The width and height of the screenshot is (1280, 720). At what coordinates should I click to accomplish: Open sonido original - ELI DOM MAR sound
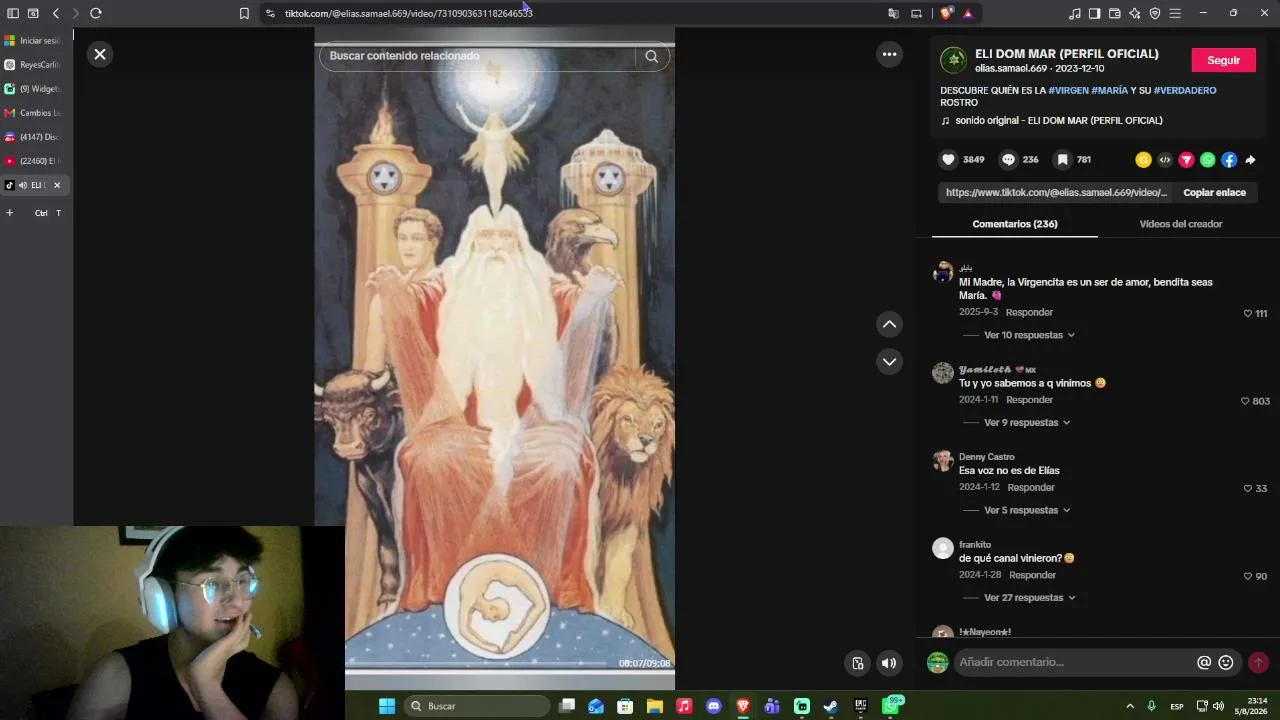point(1058,120)
